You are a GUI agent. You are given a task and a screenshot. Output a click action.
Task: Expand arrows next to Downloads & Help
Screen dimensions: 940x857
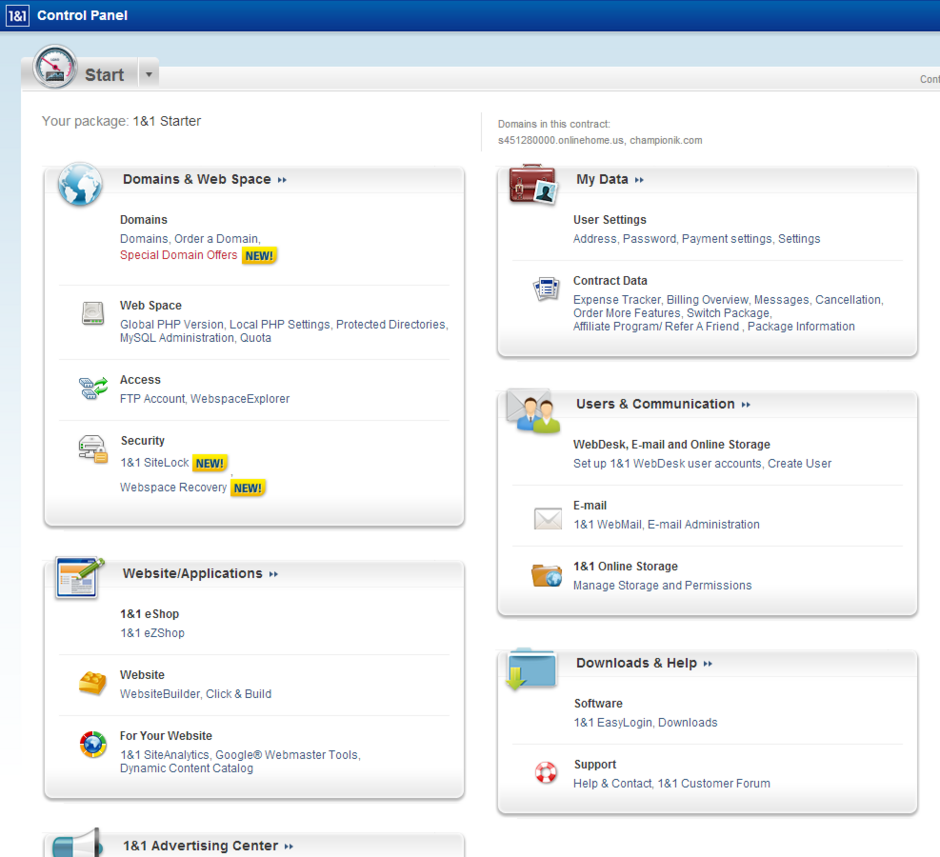[708, 663]
